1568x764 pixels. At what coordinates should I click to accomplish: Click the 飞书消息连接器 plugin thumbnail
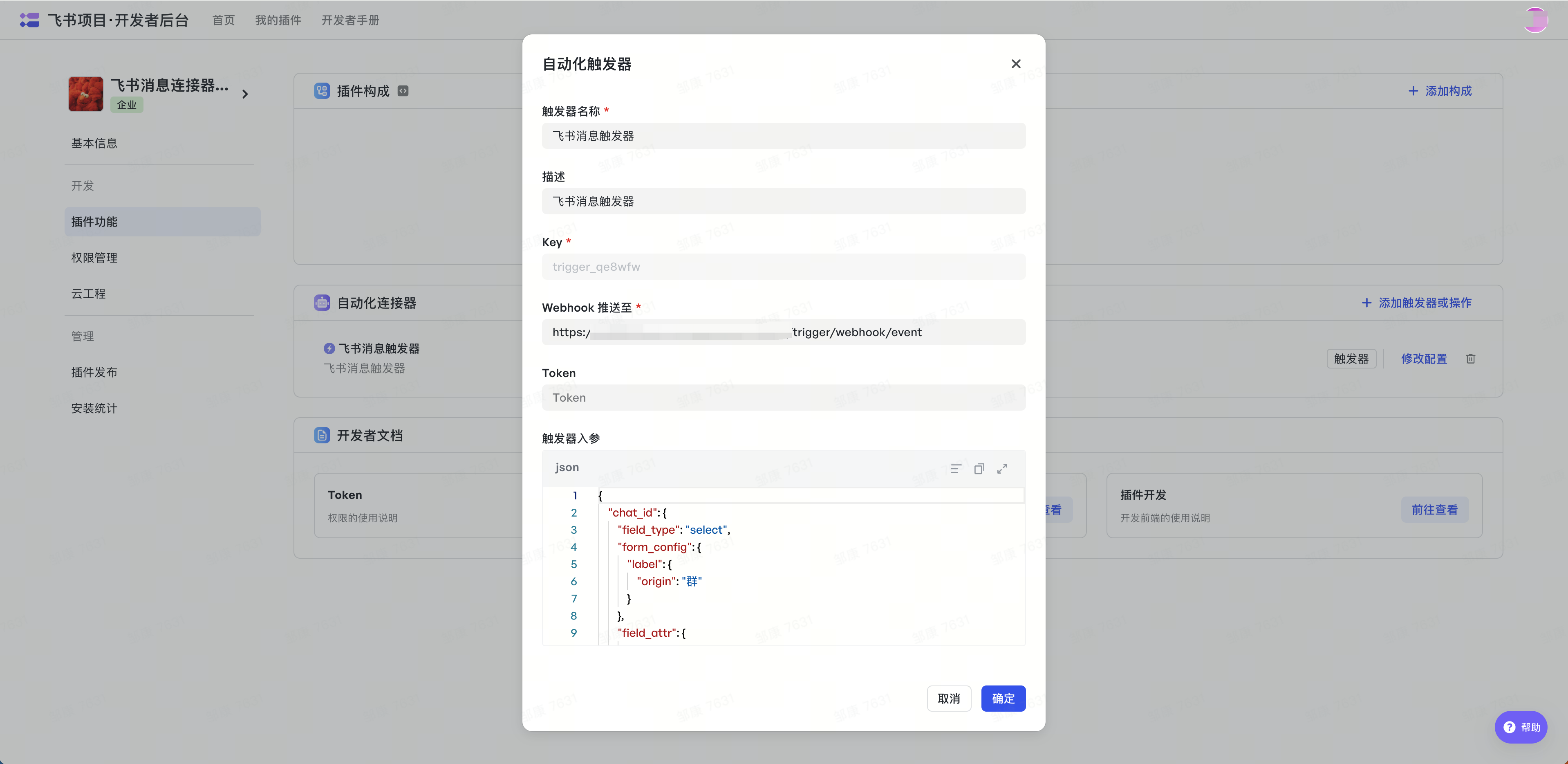pyautogui.click(x=86, y=94)
